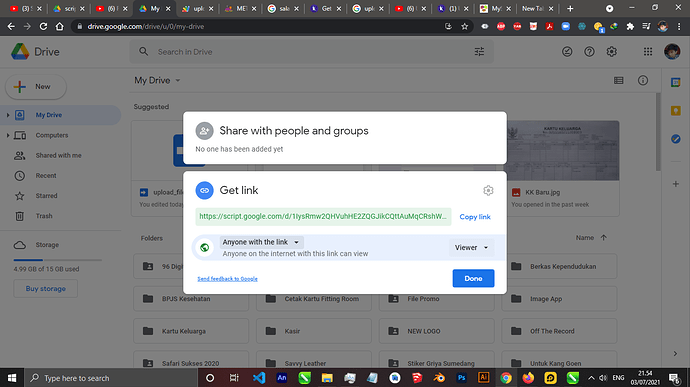Select the generated share link field
The image size is (690, 387).
(x=323, y=217)
